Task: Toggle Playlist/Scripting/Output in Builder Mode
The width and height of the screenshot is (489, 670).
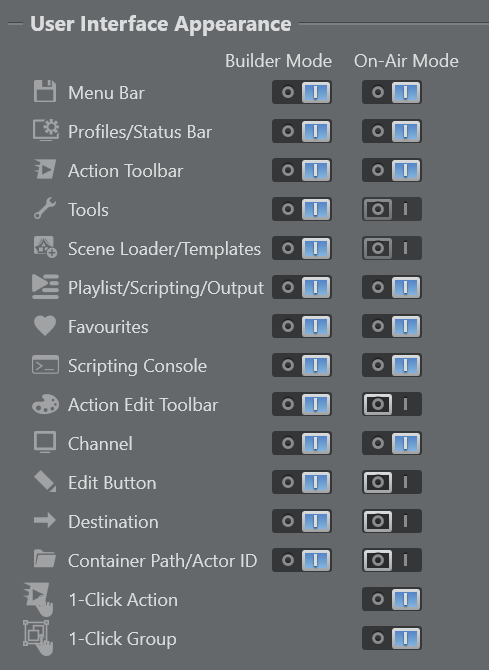Action: [302, 287]
